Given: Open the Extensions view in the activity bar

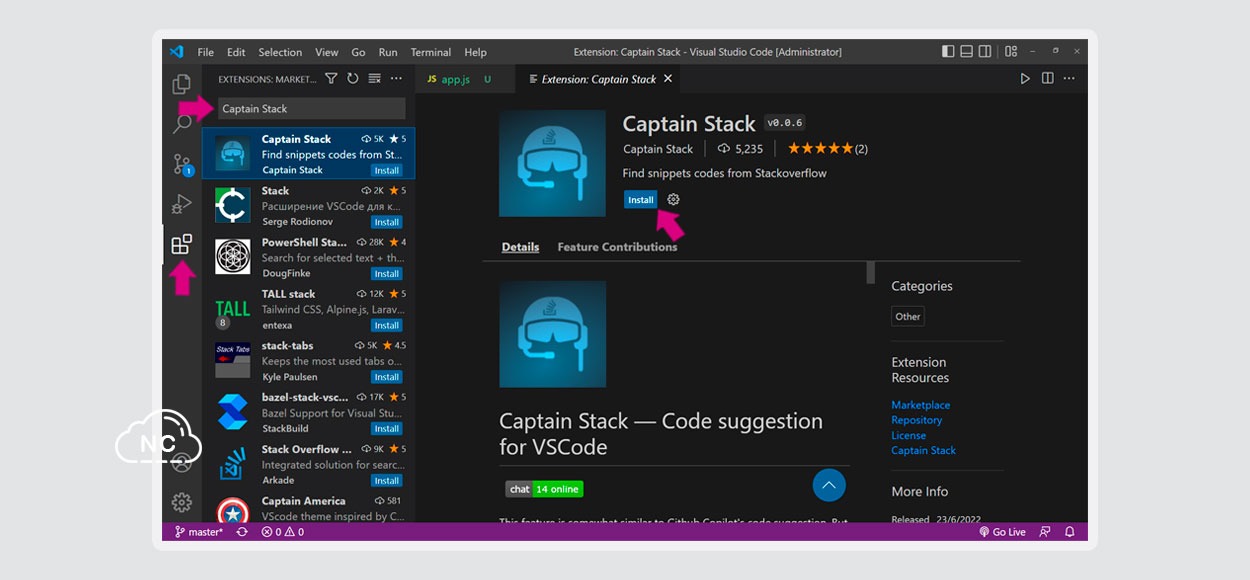Looking at the screenshot, I should [x=182, y=244].
